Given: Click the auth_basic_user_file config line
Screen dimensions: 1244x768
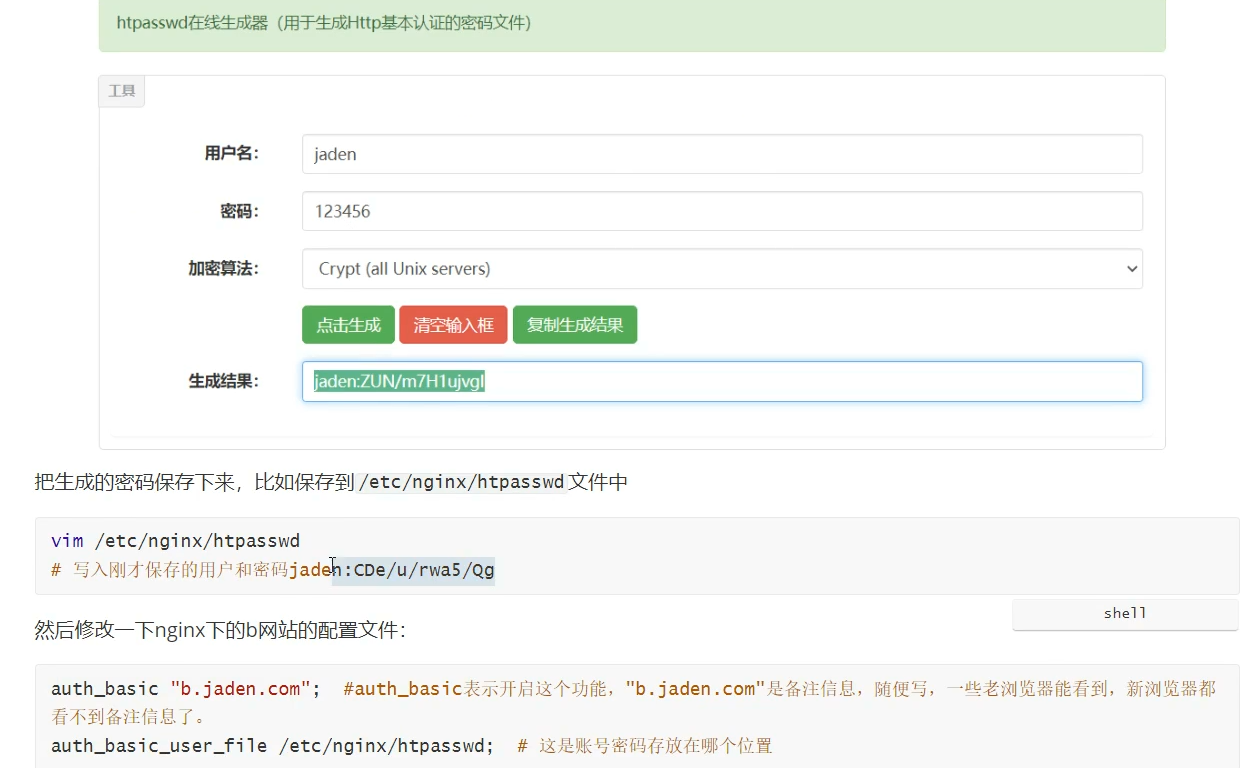Looking at the screenshot, I should coord(272,746).
